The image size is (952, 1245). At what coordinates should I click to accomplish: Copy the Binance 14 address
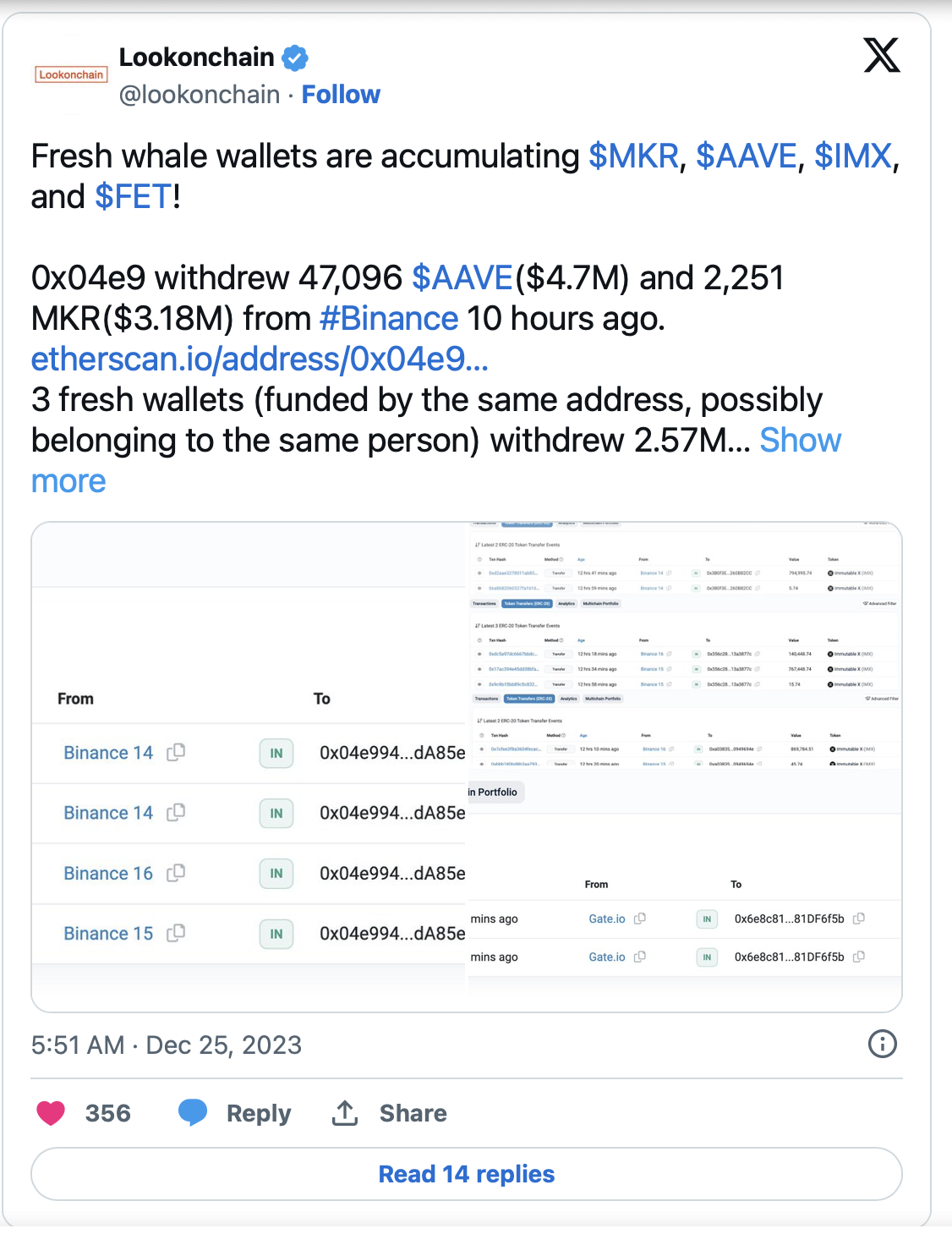pyautogui.click(x=177, y=753)
